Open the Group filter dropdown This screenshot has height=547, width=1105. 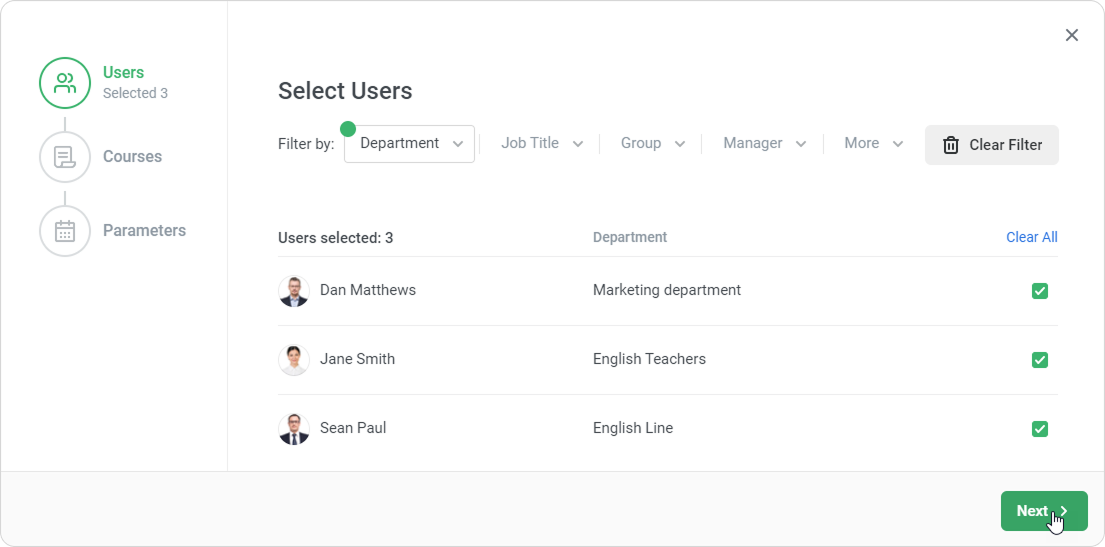(652, 144)
